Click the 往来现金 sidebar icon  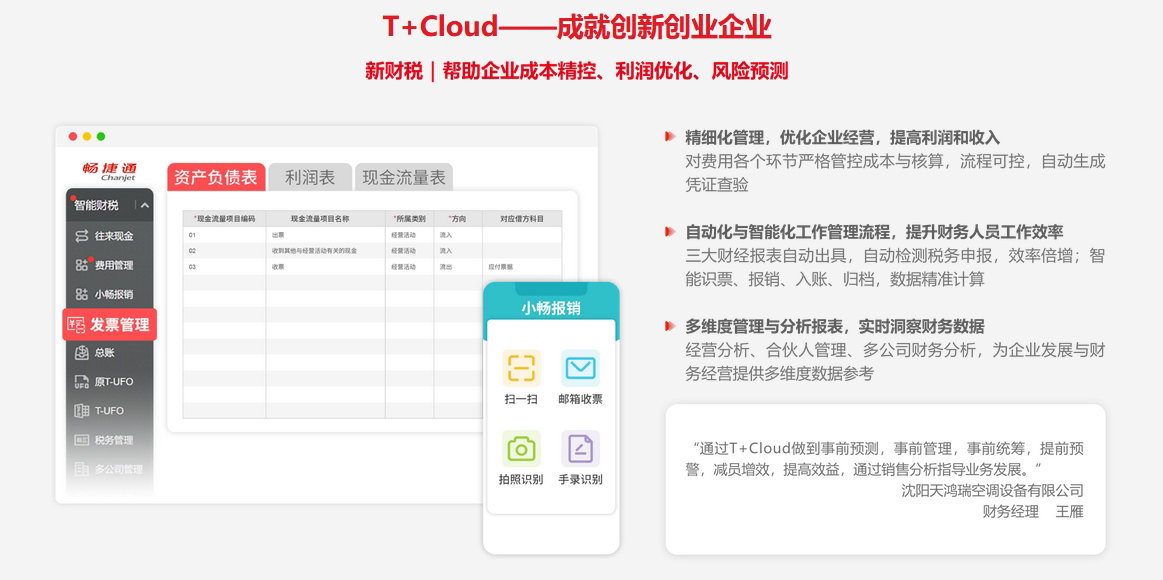click(82, 236)
